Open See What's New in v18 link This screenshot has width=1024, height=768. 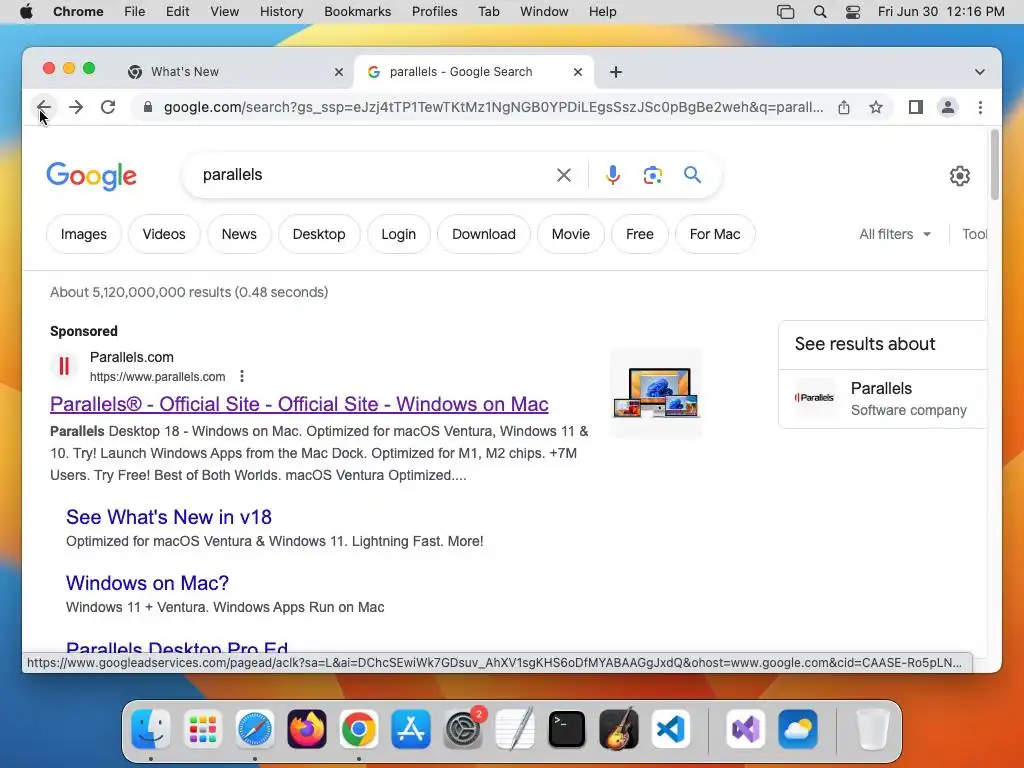coord(168,517)
